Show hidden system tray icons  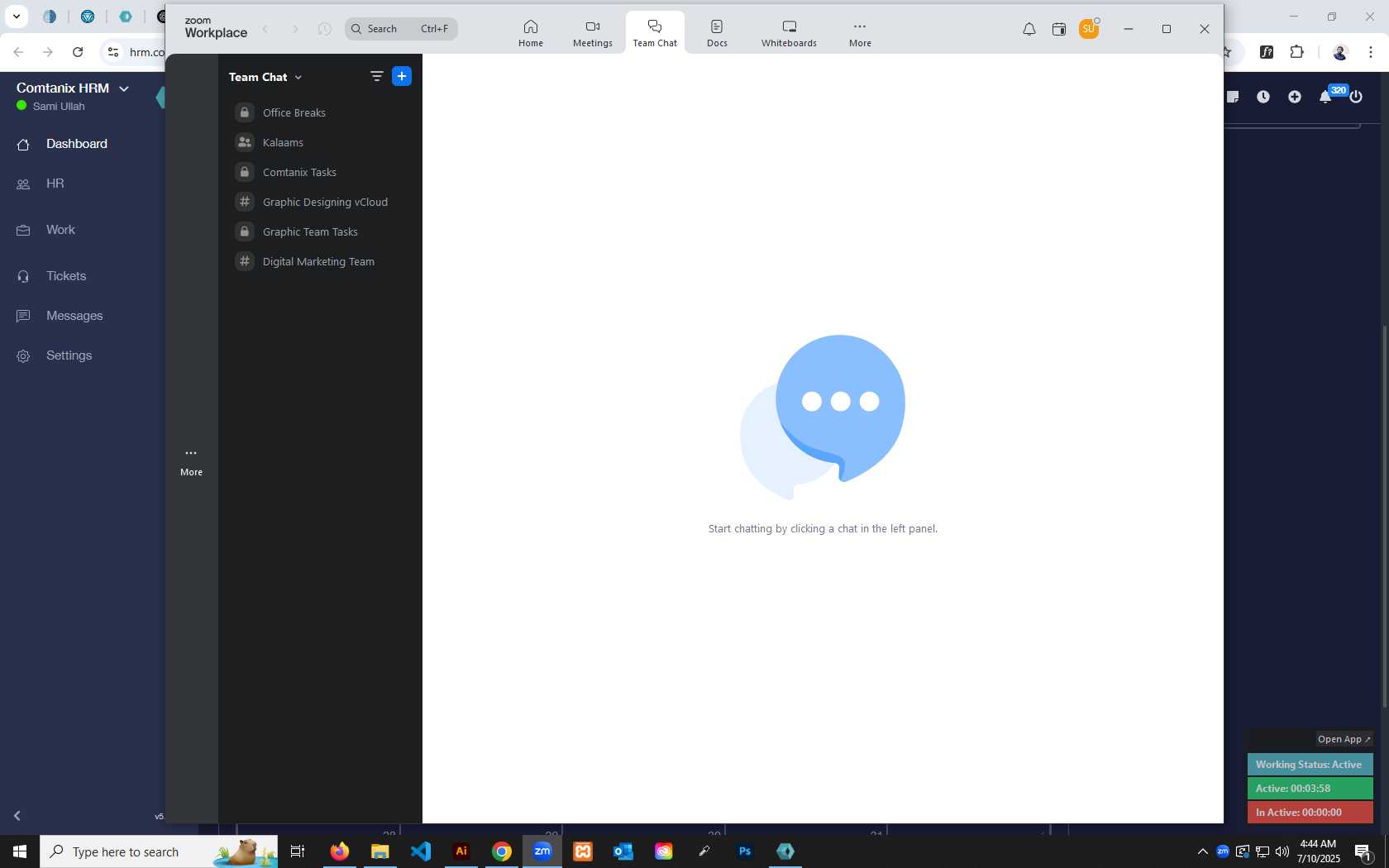(x=1203, y=851)
